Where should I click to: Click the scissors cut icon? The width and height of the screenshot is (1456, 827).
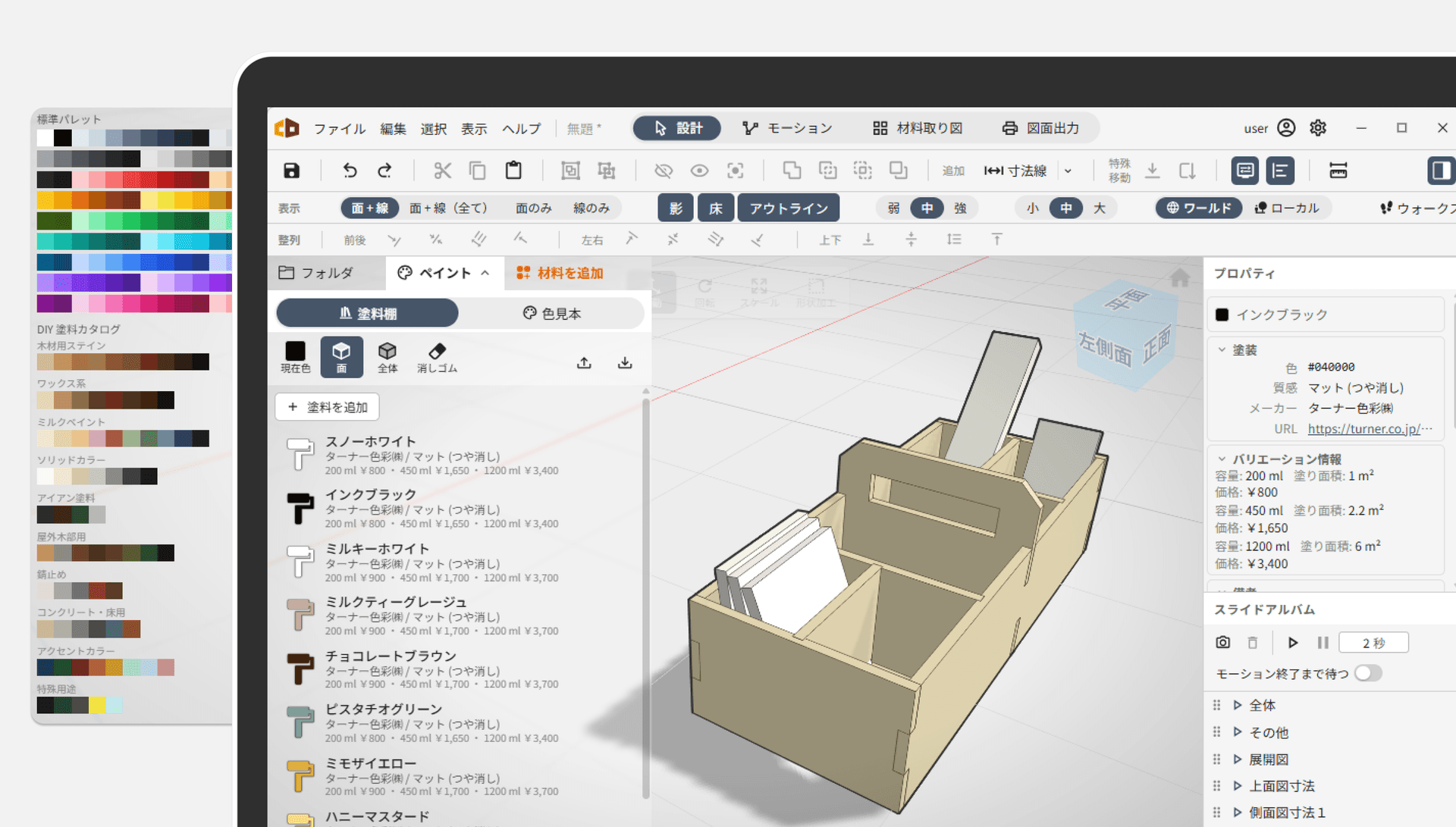pyautogui.click(x=442, y=171)
